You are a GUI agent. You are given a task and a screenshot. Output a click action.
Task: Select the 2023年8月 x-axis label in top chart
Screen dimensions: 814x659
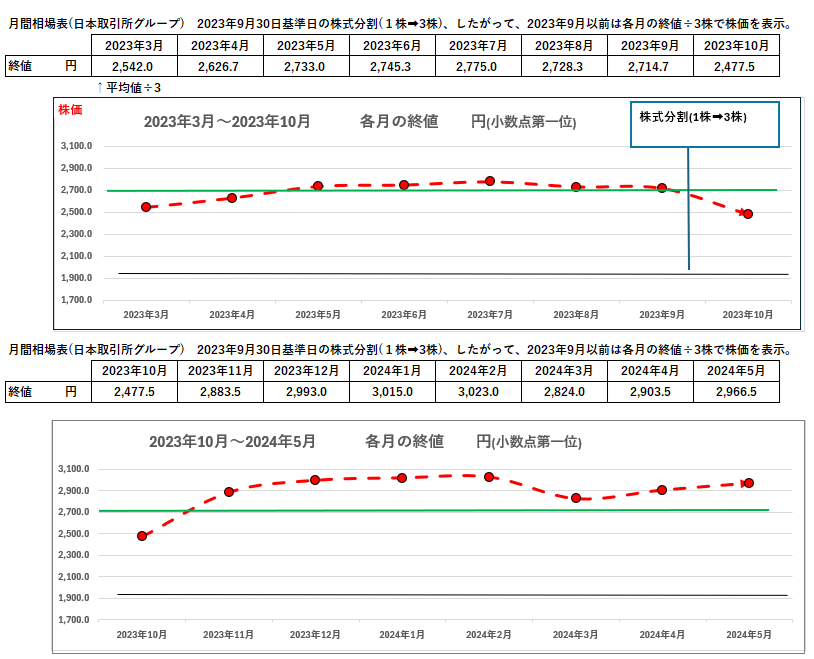[x=577, y=314]
